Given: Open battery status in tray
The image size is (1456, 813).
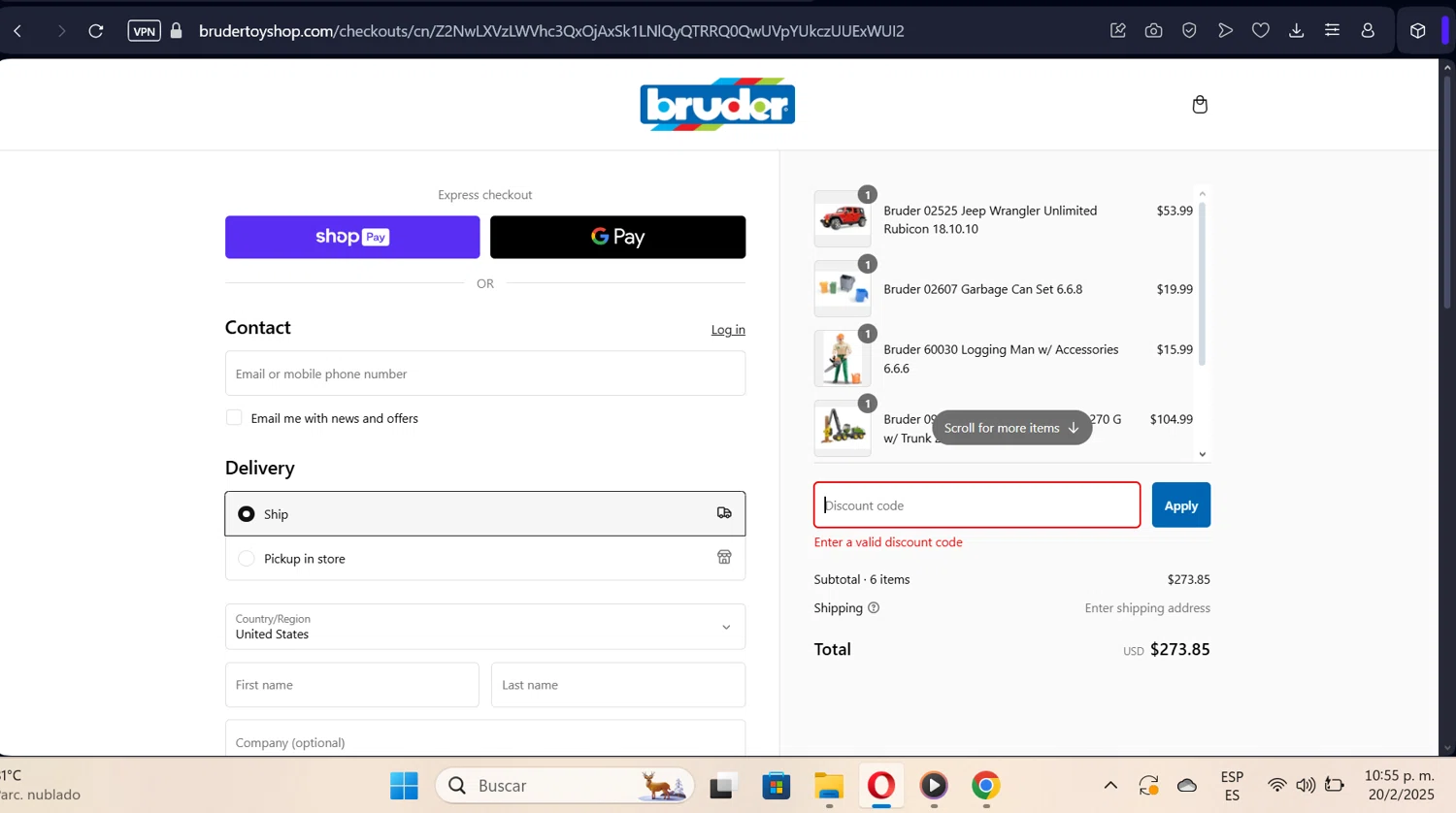Looking at the screenshot, I should pos(1335,785).
